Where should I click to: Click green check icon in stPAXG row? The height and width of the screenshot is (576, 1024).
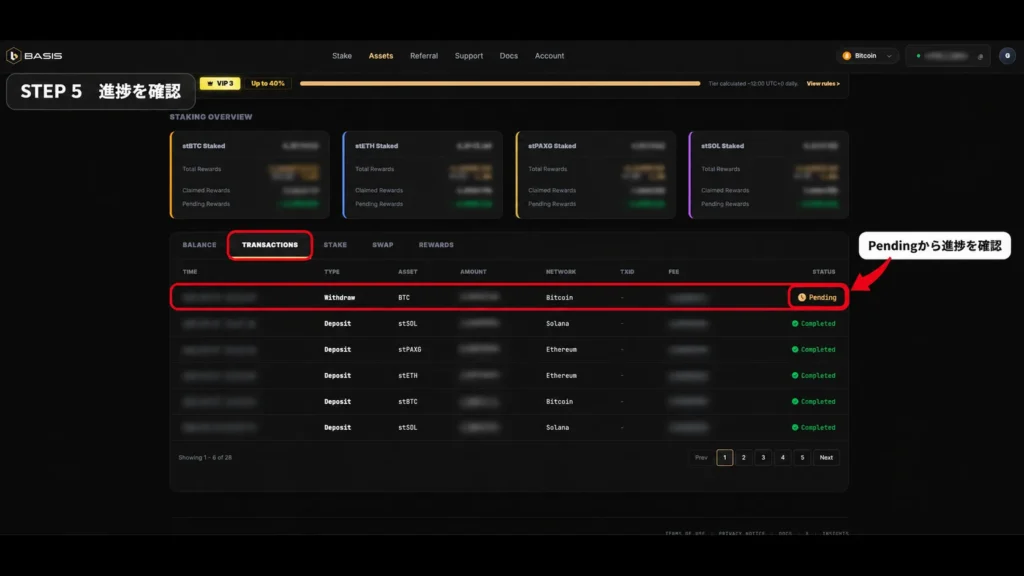click(x=795, y=349)
